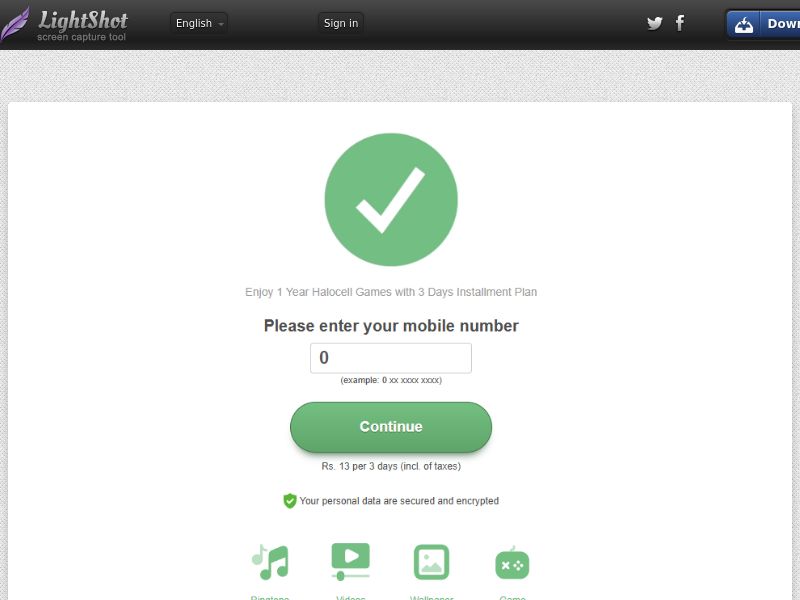Viewport: 800px width, 600px height.
Task: Select the Wallpaper picture icon
Action: coord(431,562)
